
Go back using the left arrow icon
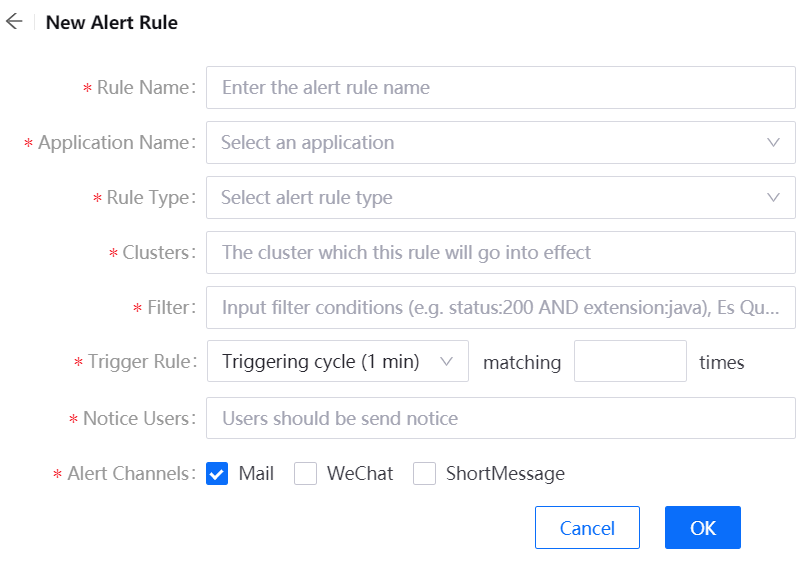point(14,22)
